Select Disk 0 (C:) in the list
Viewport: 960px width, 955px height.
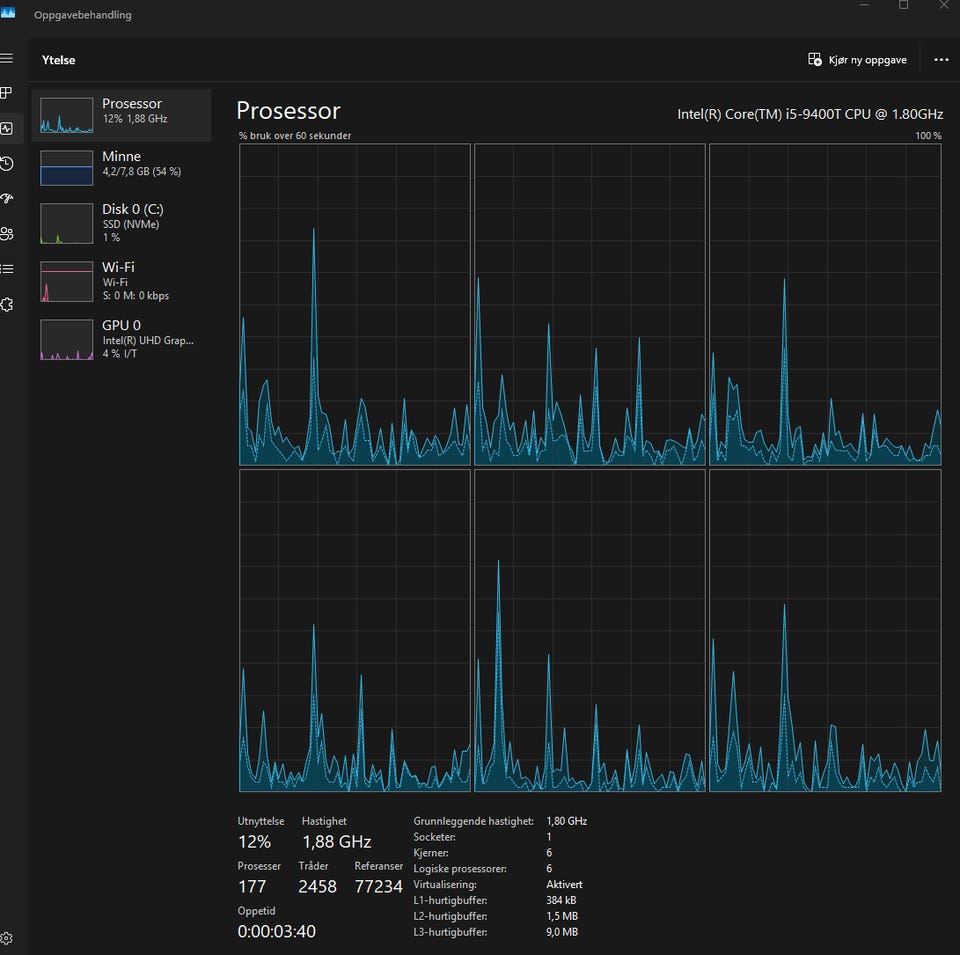tap(121, 223)
